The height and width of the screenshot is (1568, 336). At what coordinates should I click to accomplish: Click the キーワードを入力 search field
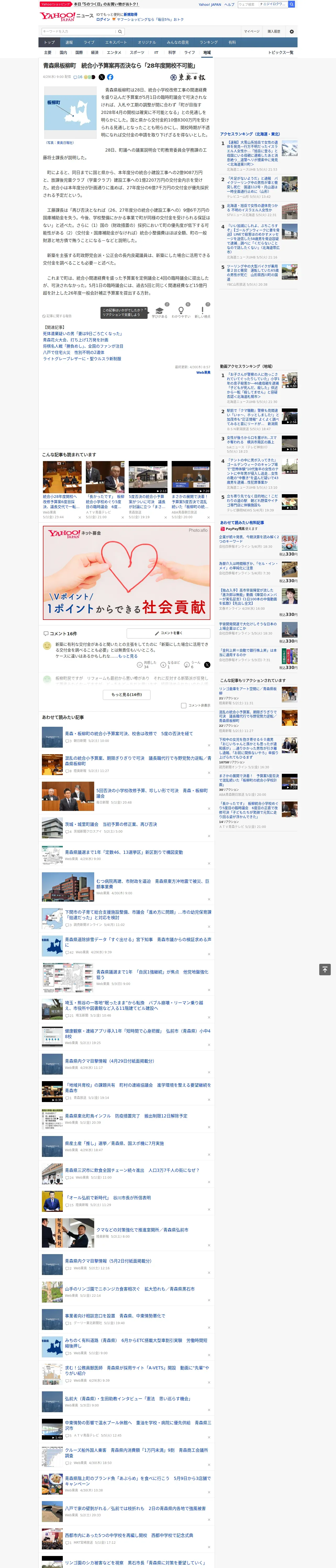tap(78, 32)
